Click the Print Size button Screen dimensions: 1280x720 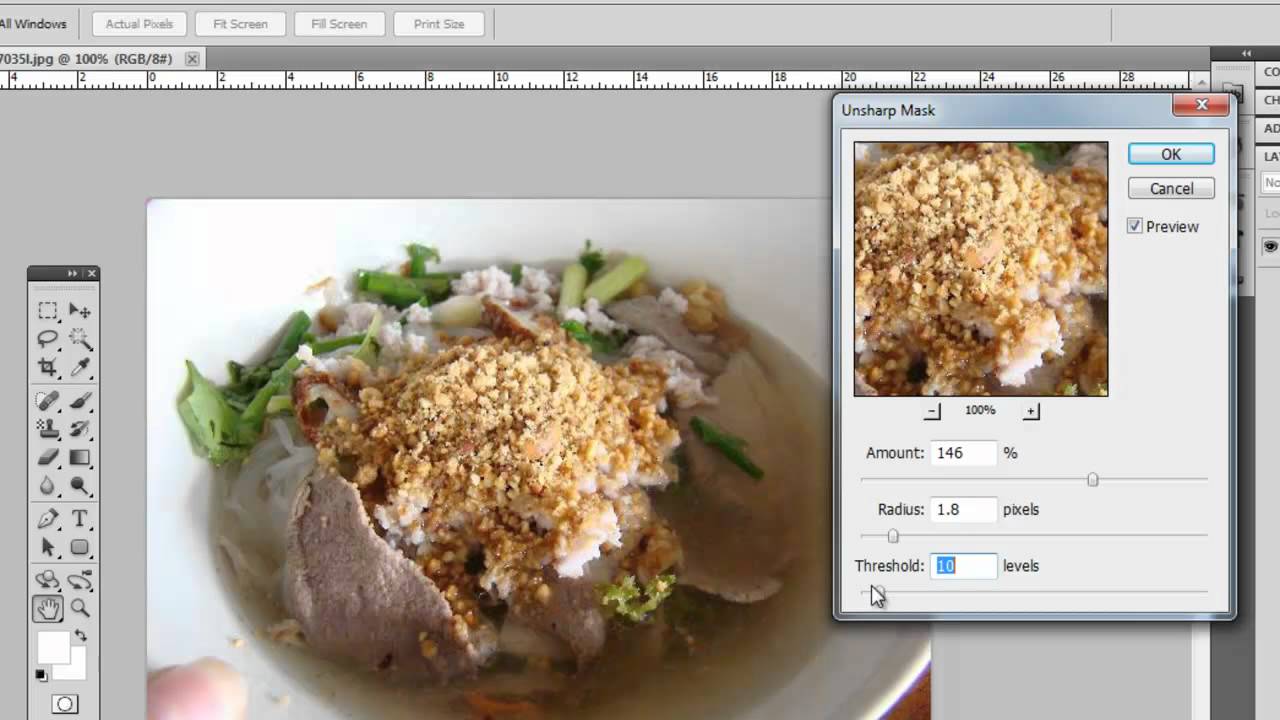coord(439,24)
